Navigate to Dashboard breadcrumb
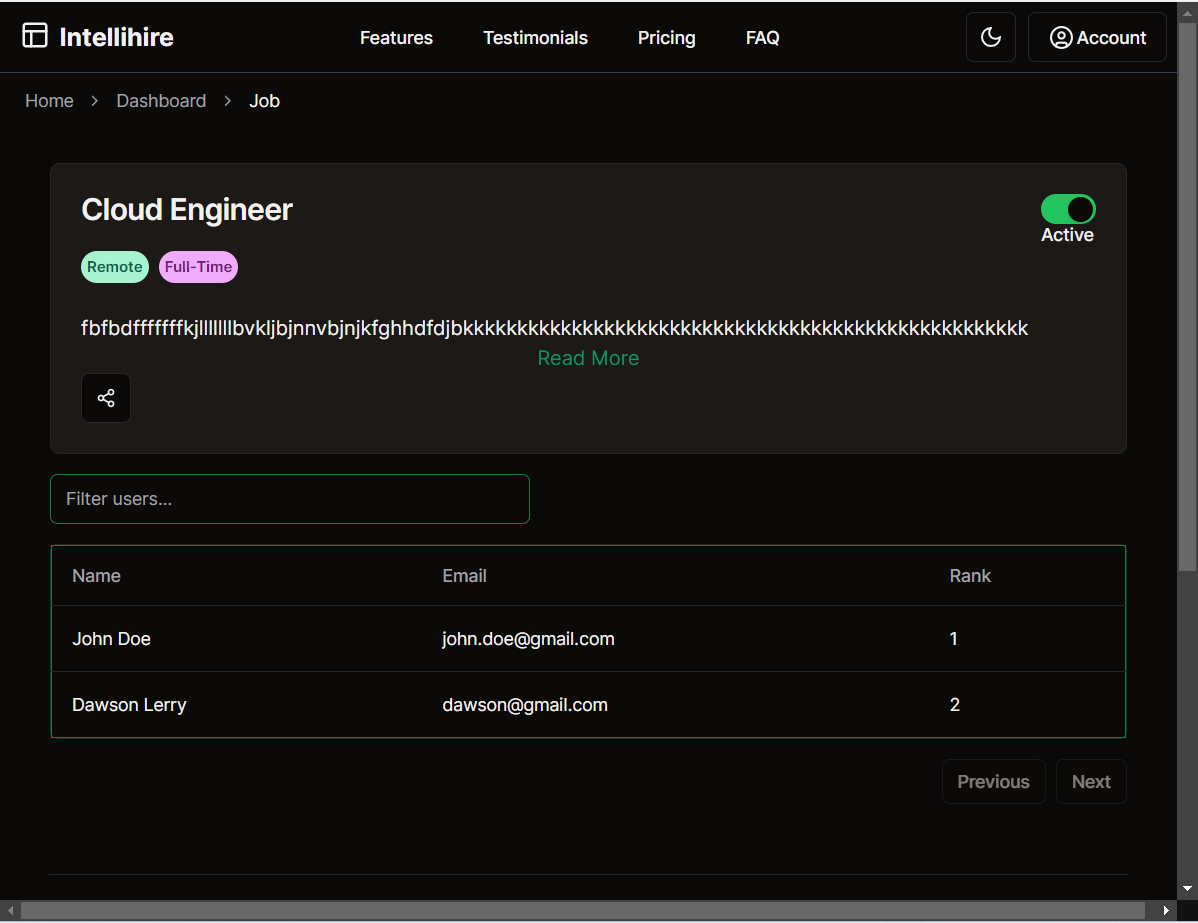The height and width of the screenshot is (923, 1198). tap(161, 101)
